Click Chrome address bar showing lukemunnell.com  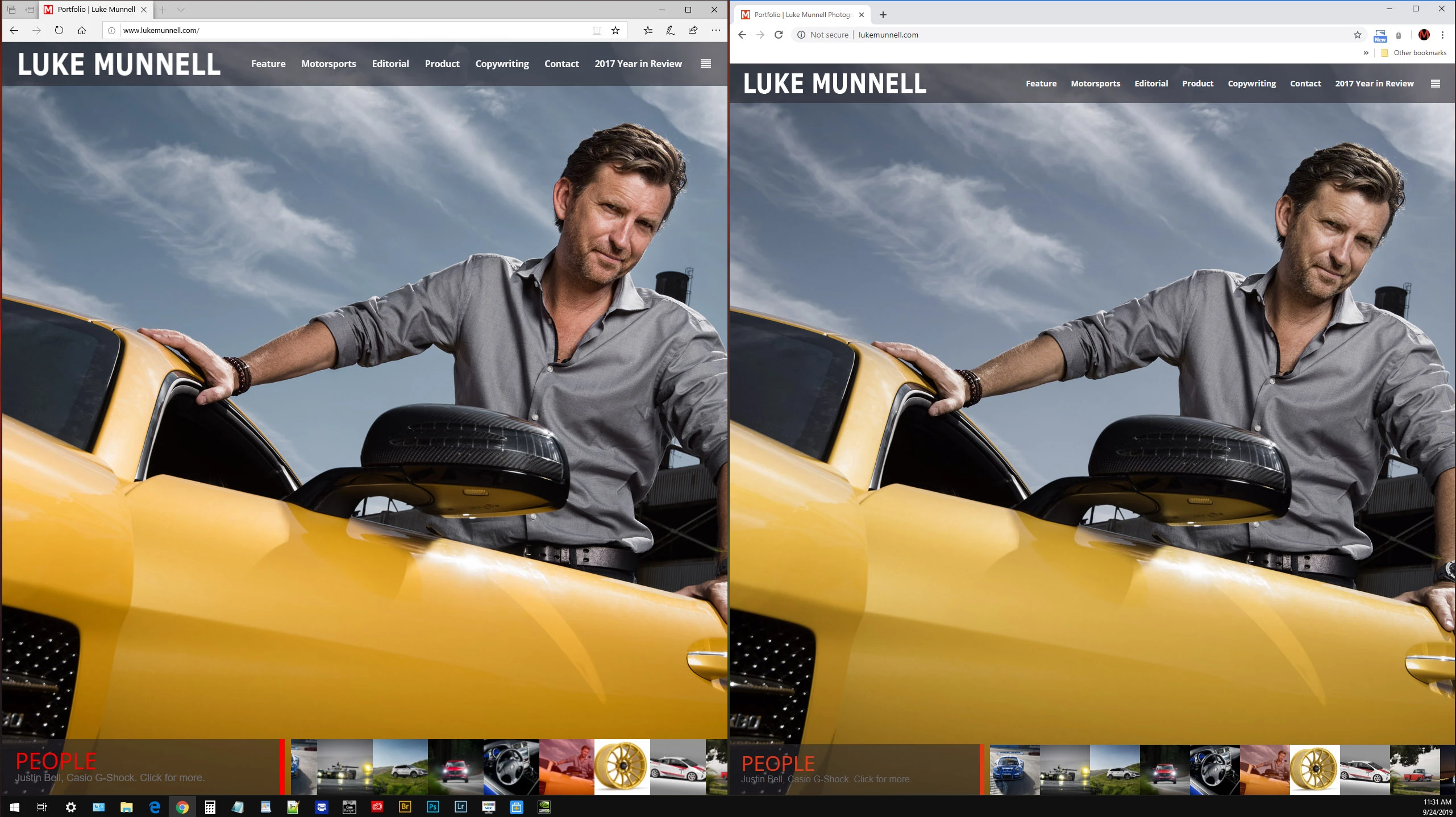[x=1023, y=35]
